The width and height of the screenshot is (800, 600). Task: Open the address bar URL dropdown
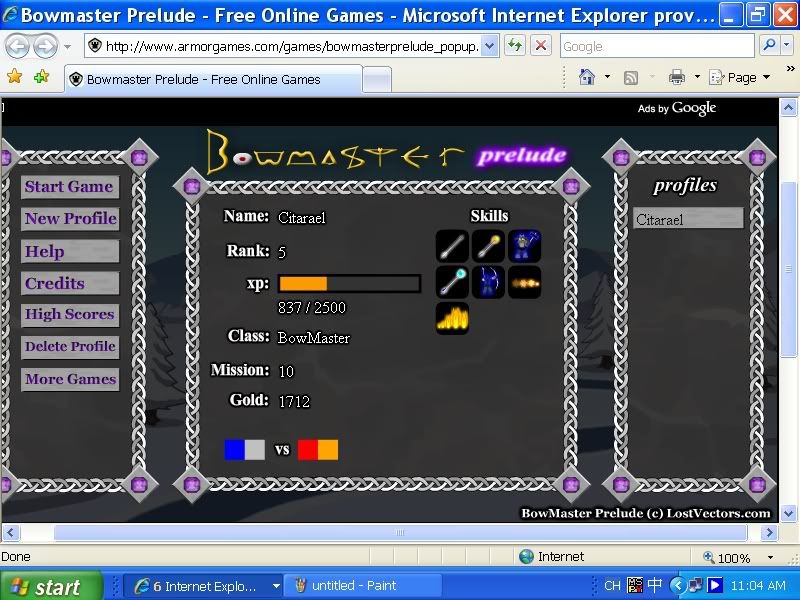[489, 46]
